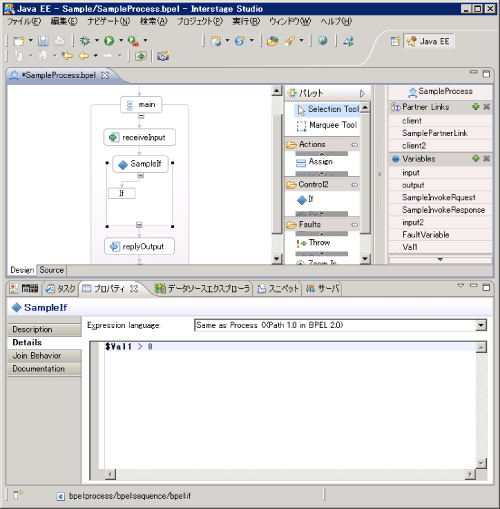The image size is (500, 509).
Task: Click the Print toolbar icon
Action: pyautogui.click(x=60, y=41)
